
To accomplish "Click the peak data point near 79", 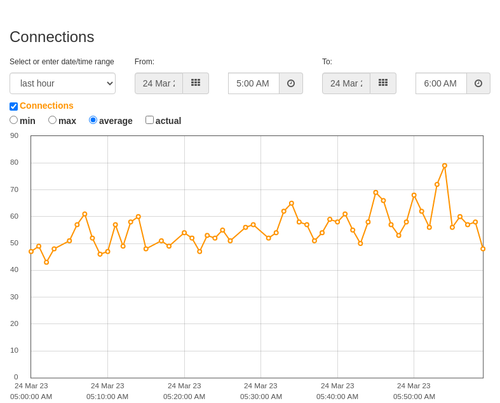I will pos(444,166).
